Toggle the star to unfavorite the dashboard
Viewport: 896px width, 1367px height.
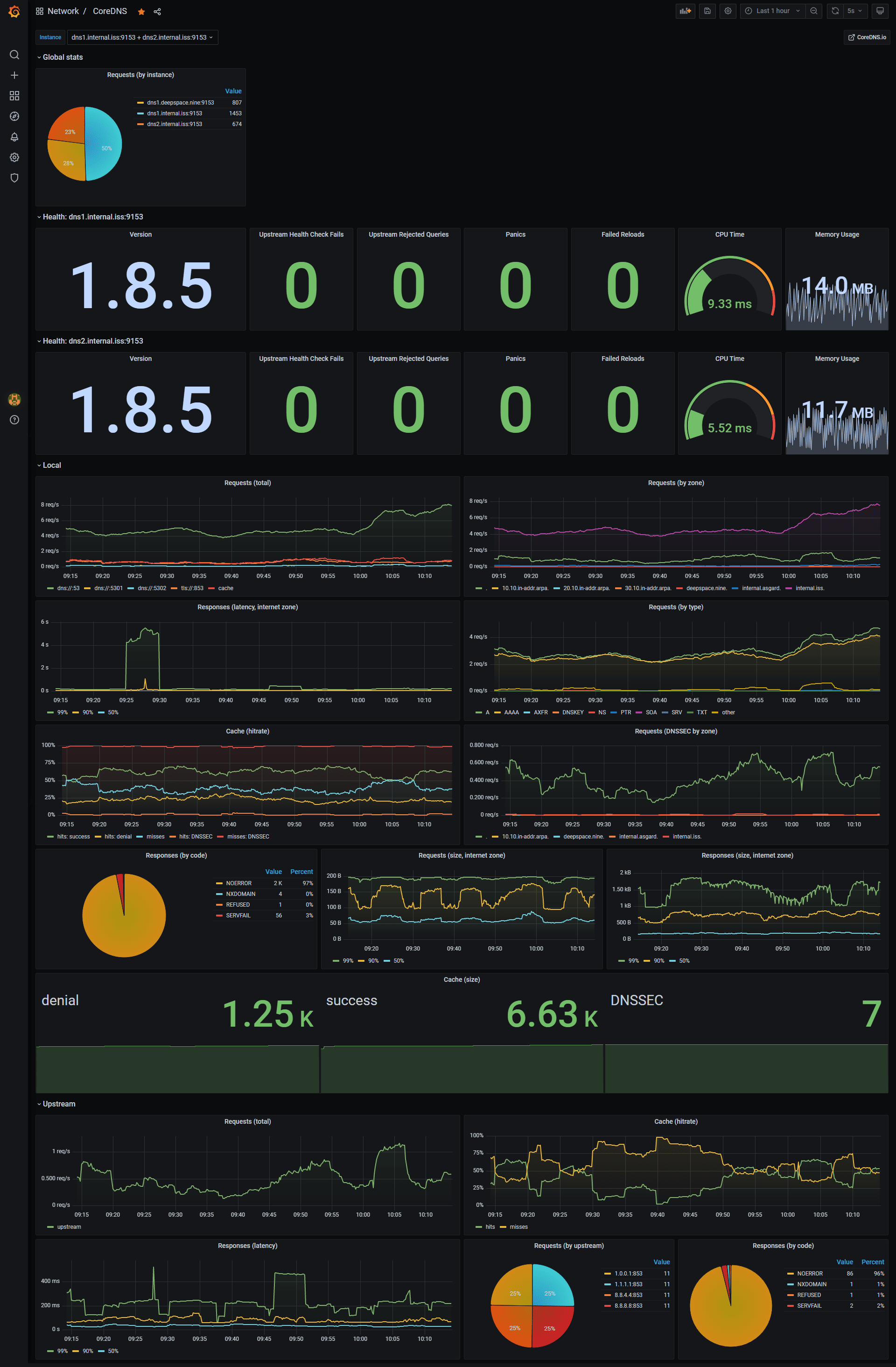pyautogui.click(x=141, y=12)
